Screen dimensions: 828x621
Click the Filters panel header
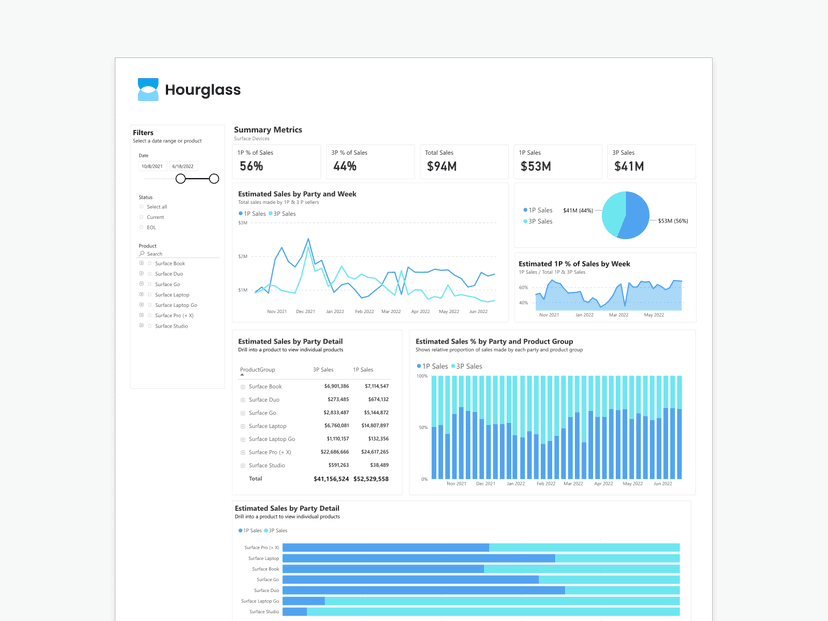pos(144,132)
